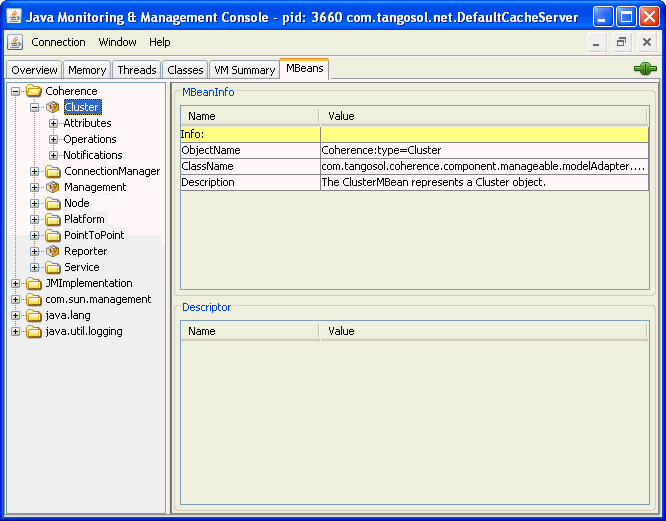The height and width of the screenshot is (521, 666).
Task: Click the green connection status icon
Action: [x=645, y=68]
